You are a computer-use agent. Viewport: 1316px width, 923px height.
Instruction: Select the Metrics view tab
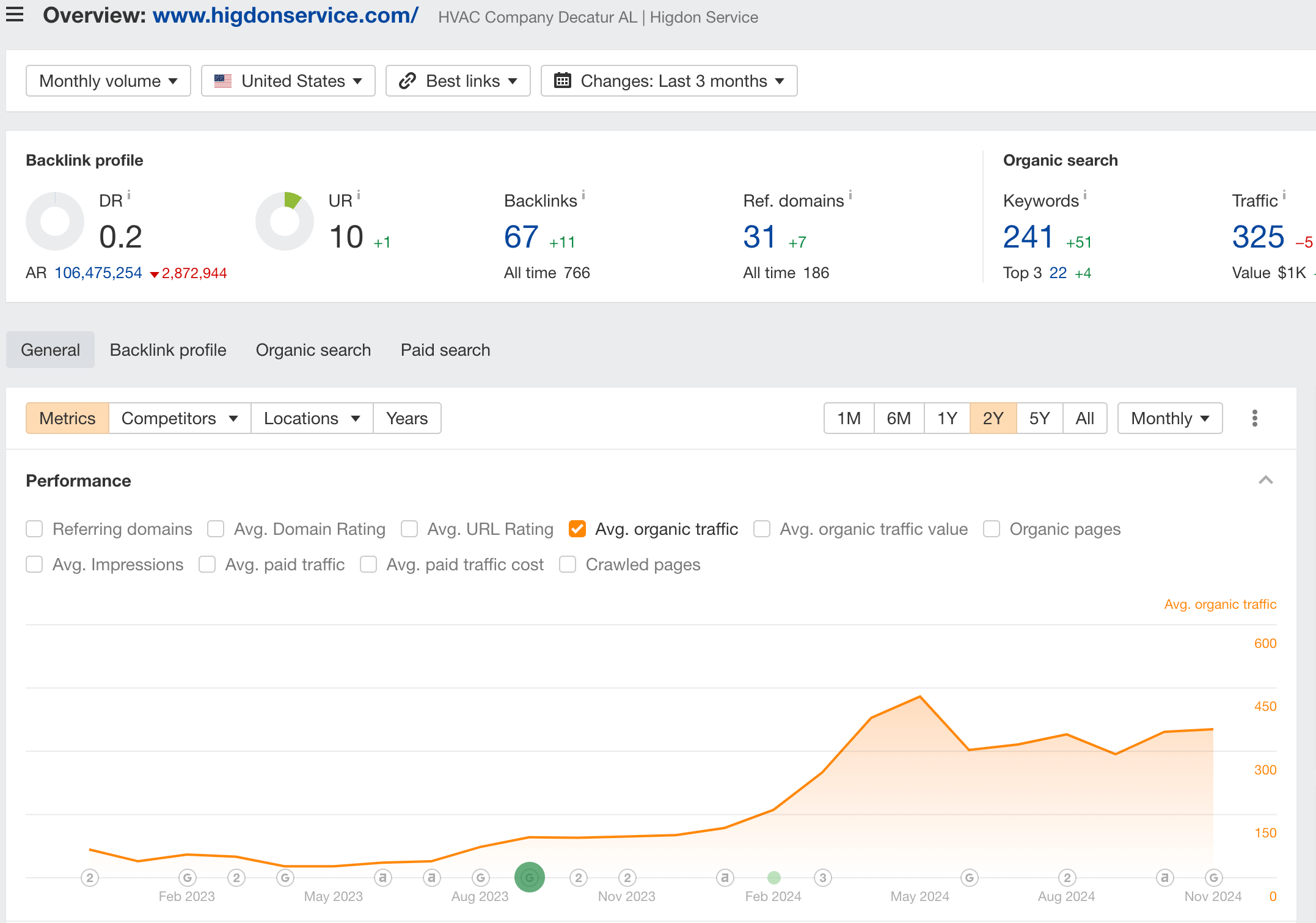click(67, 418)
